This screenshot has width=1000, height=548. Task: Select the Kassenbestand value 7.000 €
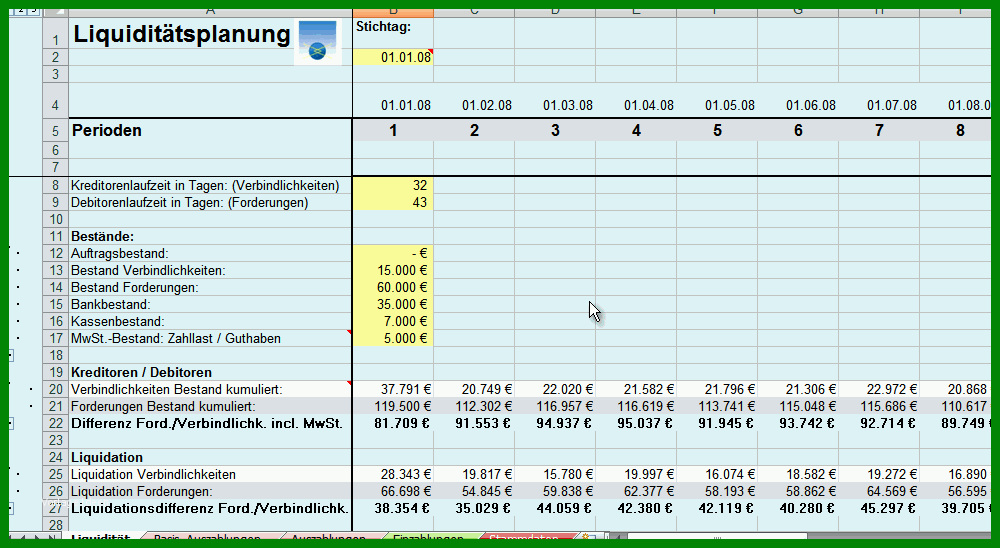click(x=393, y=322)
